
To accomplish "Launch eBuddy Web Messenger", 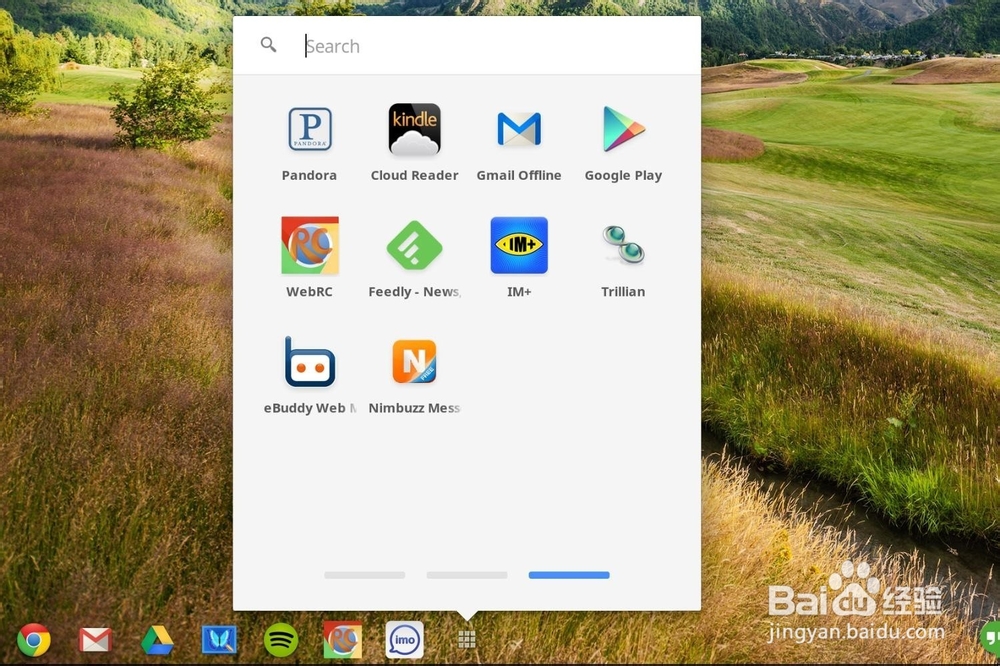I will coord(310,362).
